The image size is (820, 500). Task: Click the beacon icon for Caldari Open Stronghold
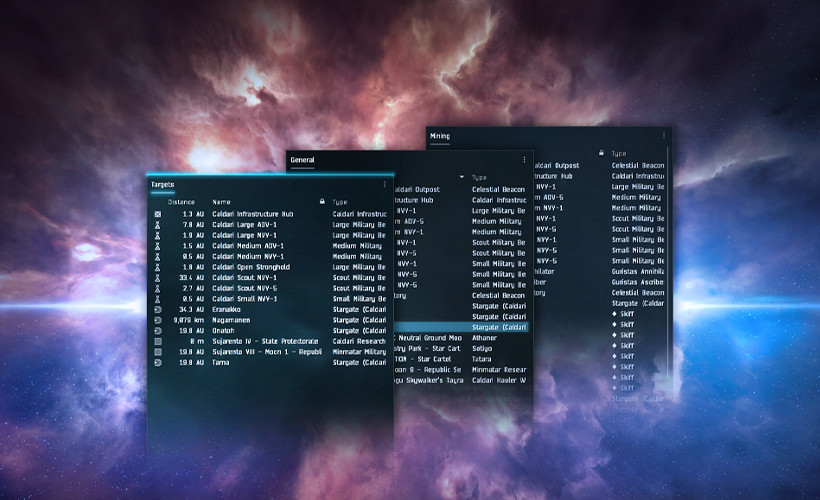pos(158,267)
